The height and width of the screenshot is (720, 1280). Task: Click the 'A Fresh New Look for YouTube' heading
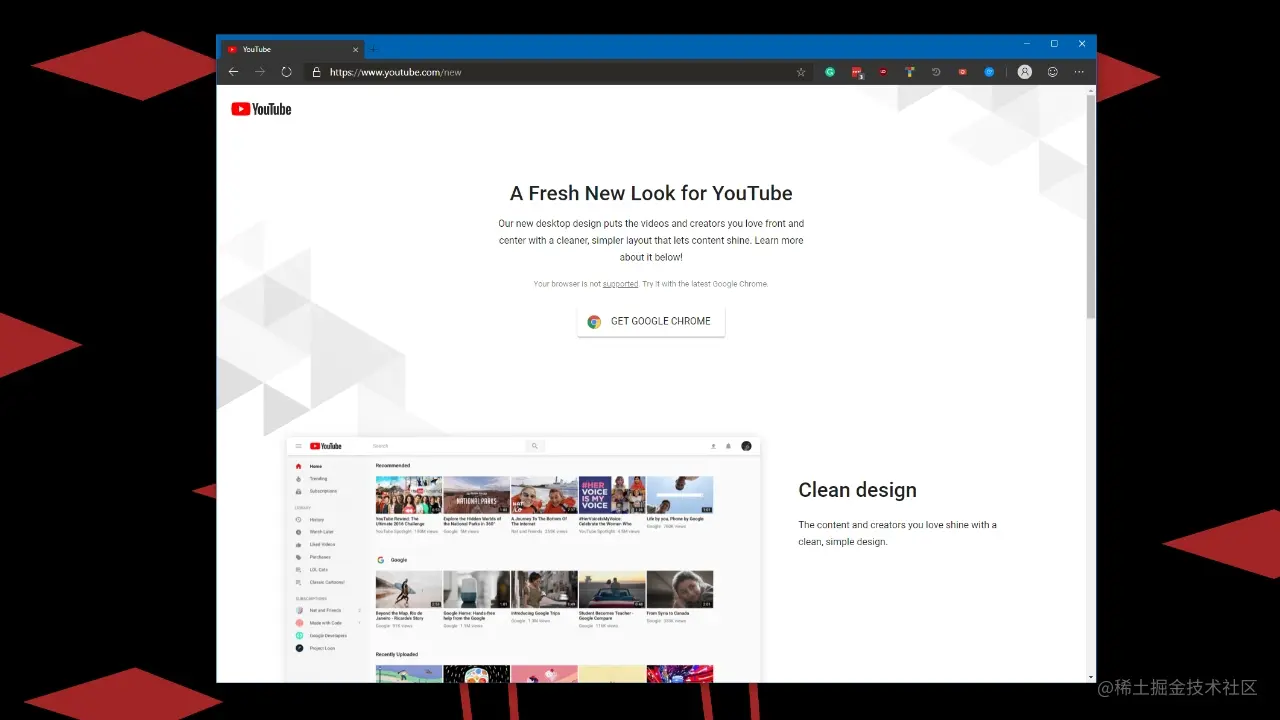pos(651,193)
